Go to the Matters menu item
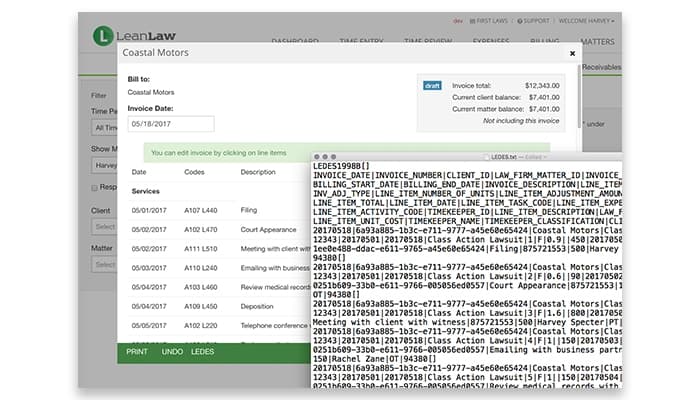The image size is (700, 400). 596,42
